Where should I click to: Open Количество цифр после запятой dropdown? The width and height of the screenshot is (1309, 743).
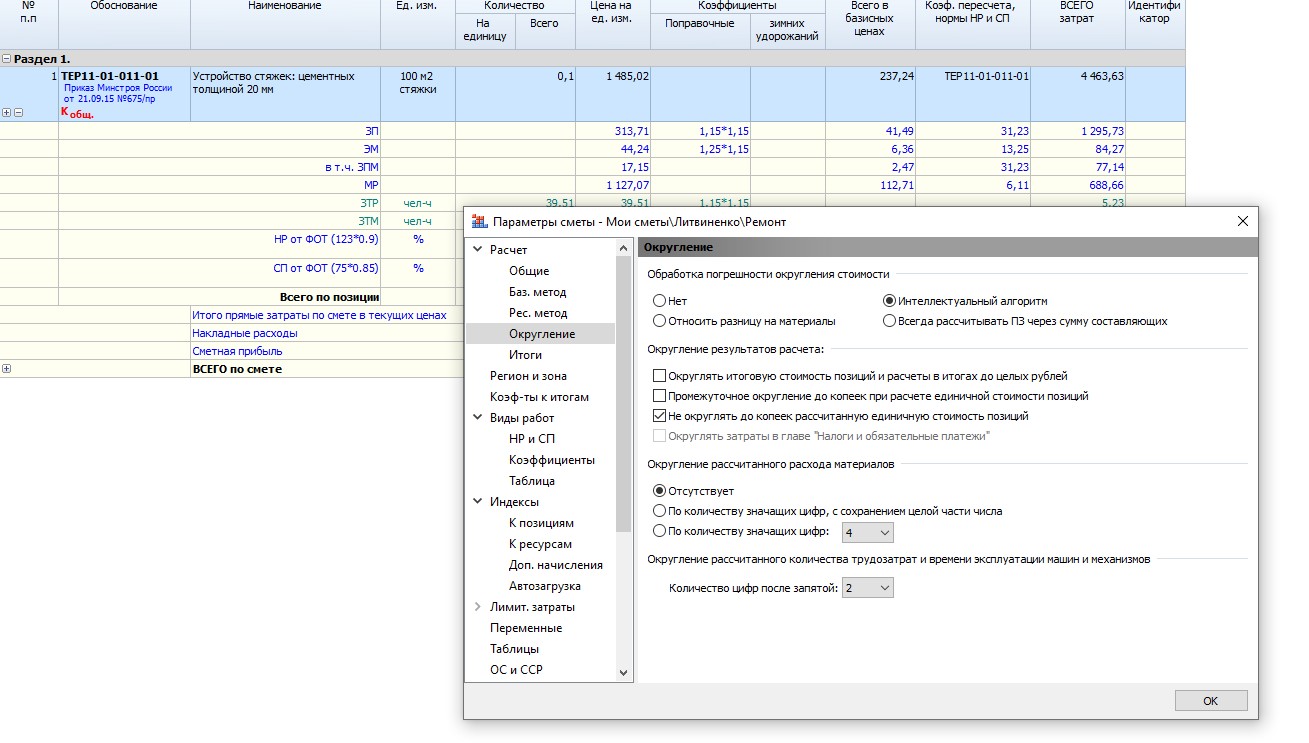(868, 588)
